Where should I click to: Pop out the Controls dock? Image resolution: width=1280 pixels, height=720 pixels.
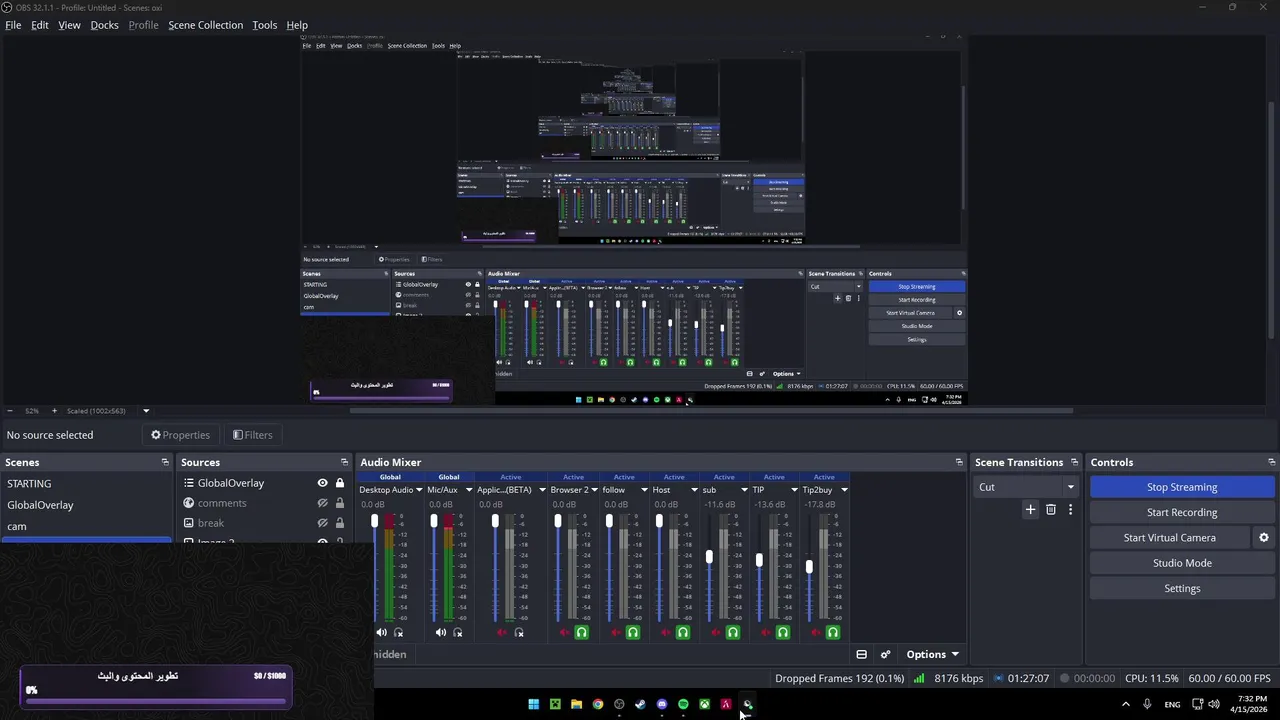(1271, 462)
